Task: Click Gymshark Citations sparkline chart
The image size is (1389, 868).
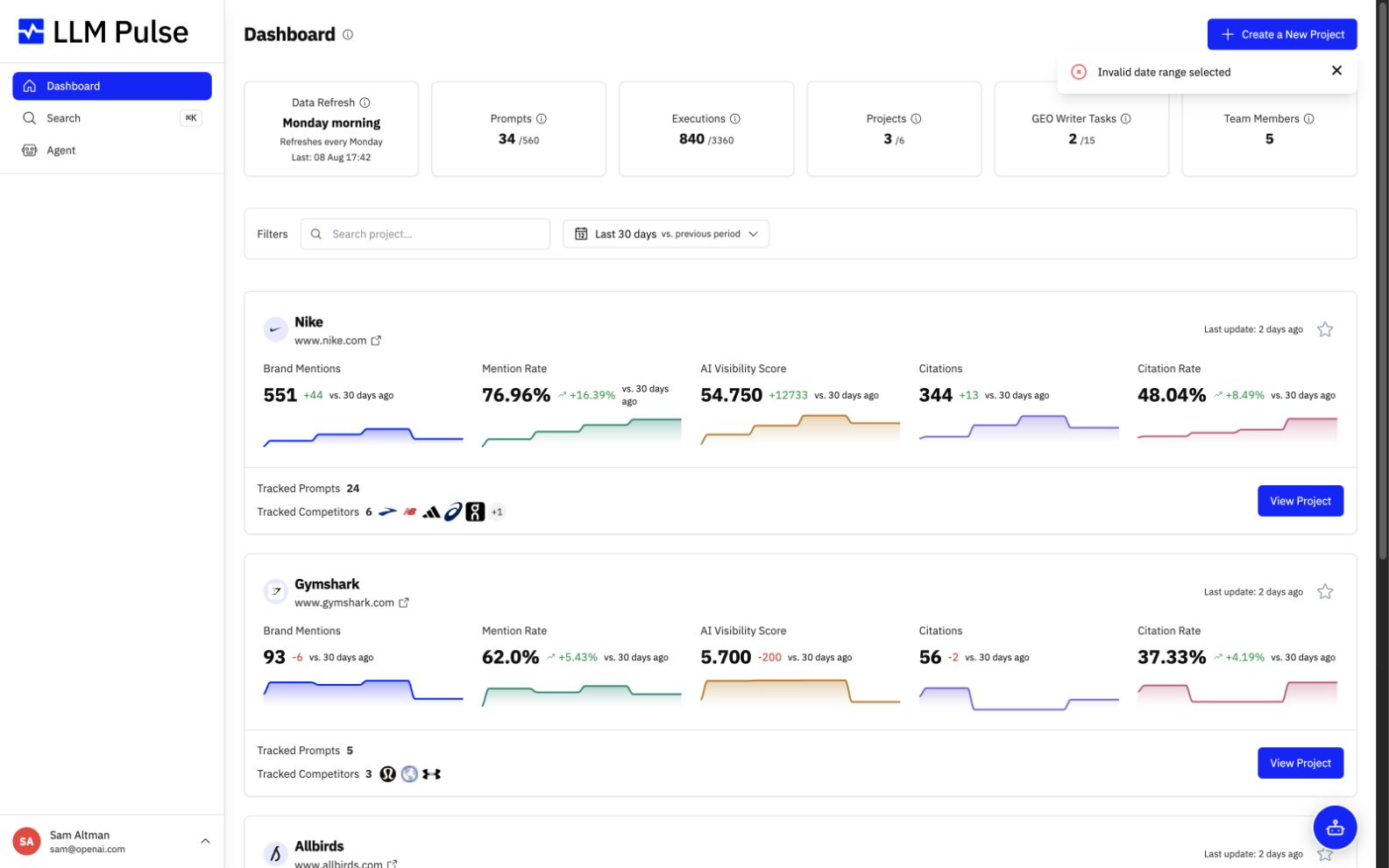Action: [1018, 697]
